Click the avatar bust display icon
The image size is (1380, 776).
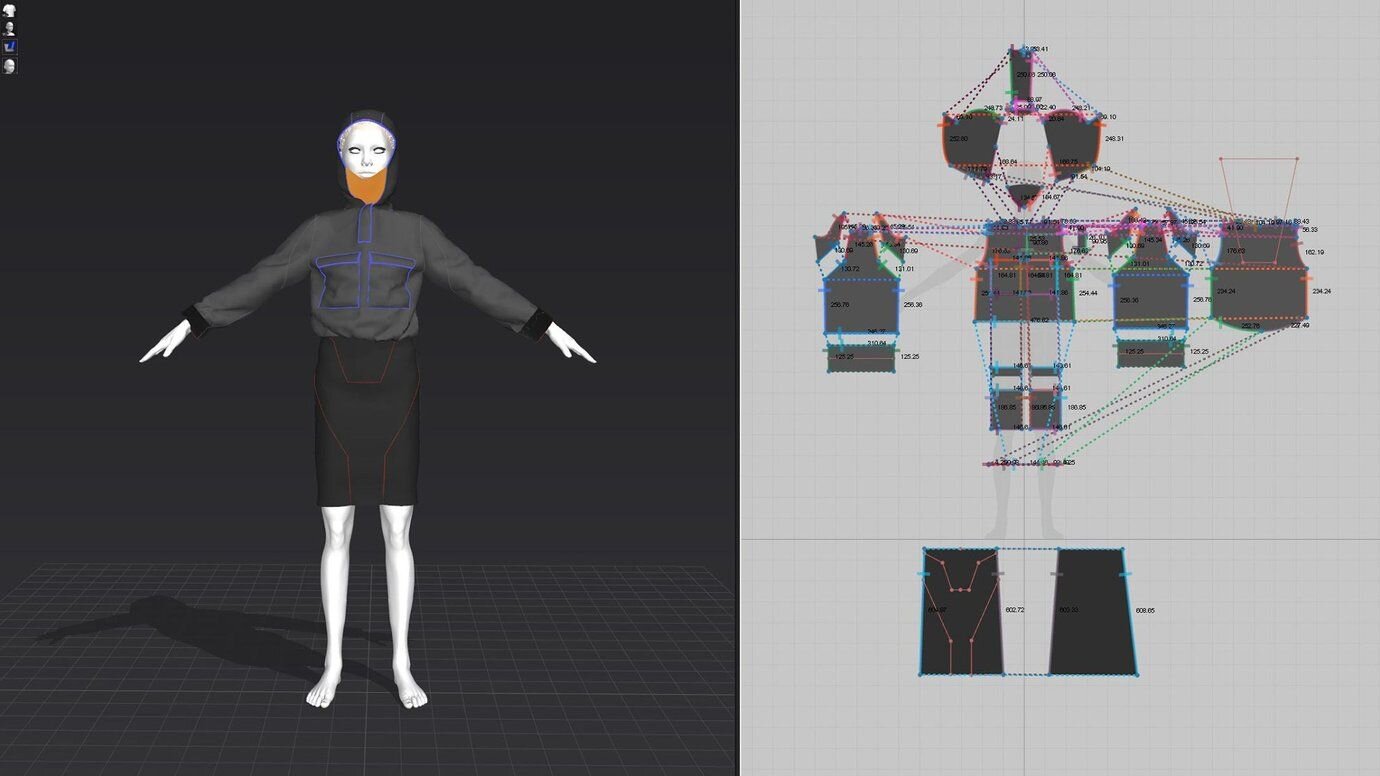(9, 28)
